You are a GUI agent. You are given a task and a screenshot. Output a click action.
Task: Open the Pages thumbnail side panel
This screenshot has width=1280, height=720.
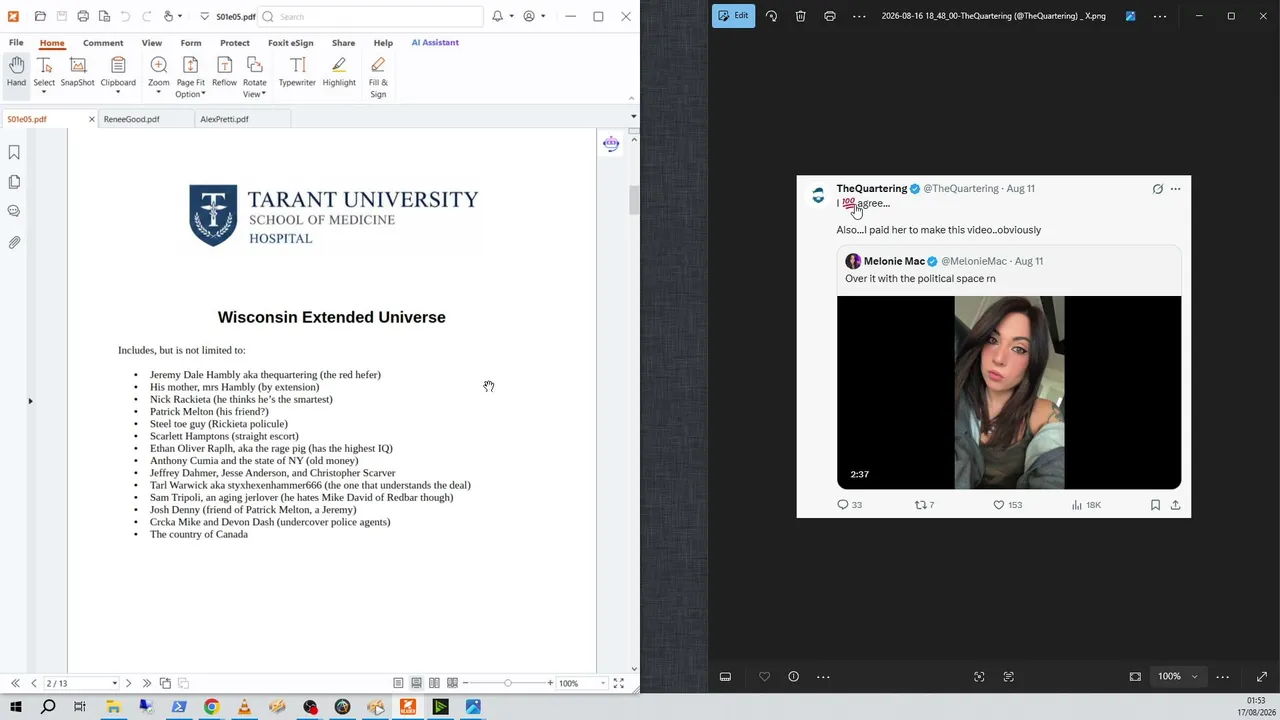click(14, 182)
